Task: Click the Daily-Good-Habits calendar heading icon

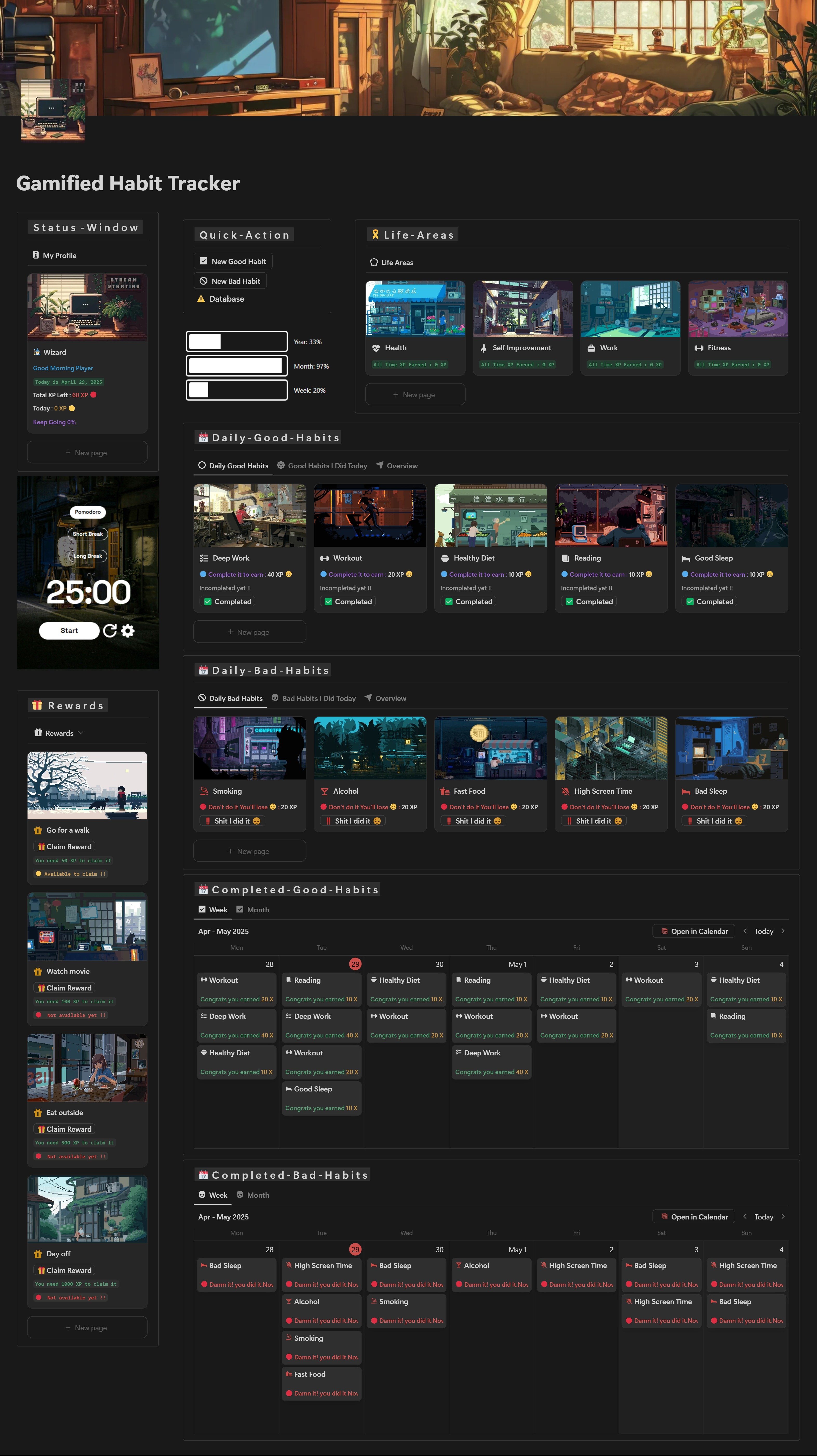Action: [203, 437]
